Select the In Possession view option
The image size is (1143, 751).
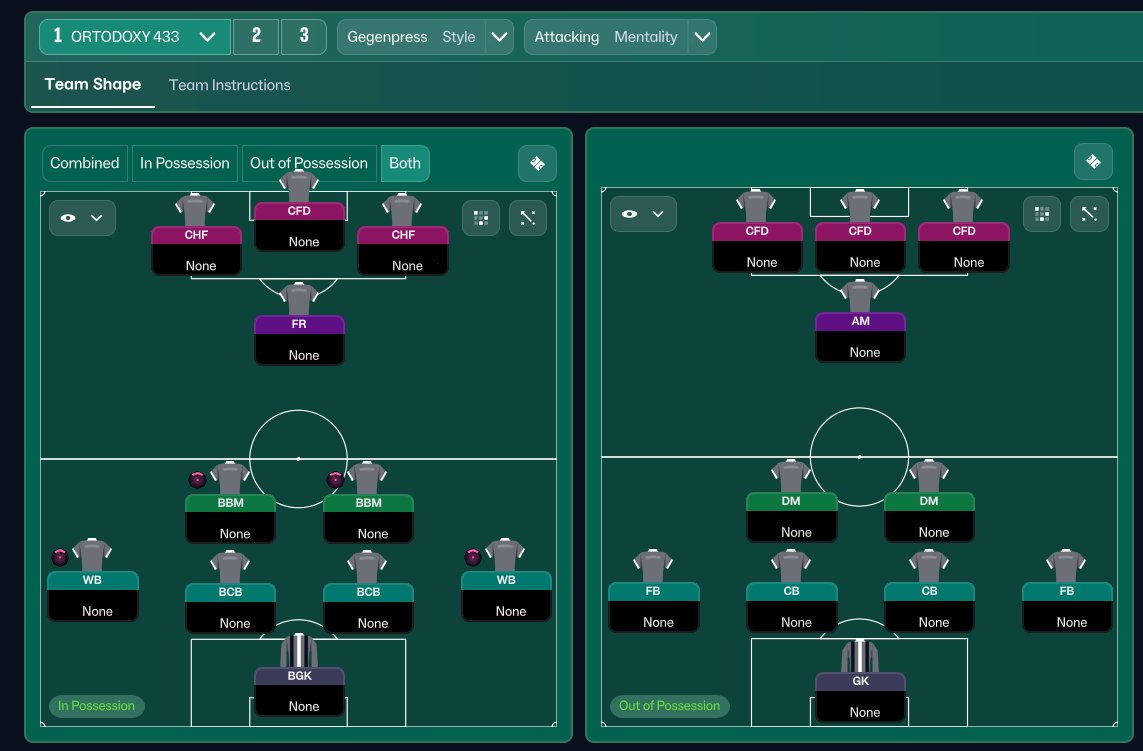coord(184,163)
